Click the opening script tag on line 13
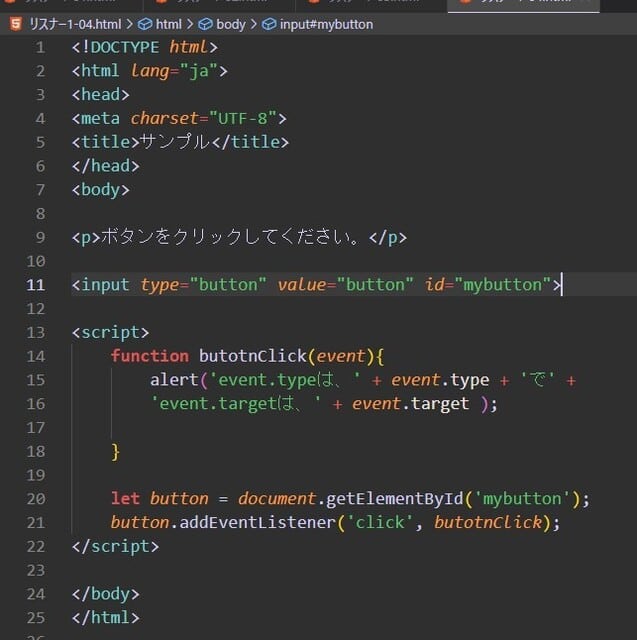Viewport: 637px width, 640px height. point(110,332)
